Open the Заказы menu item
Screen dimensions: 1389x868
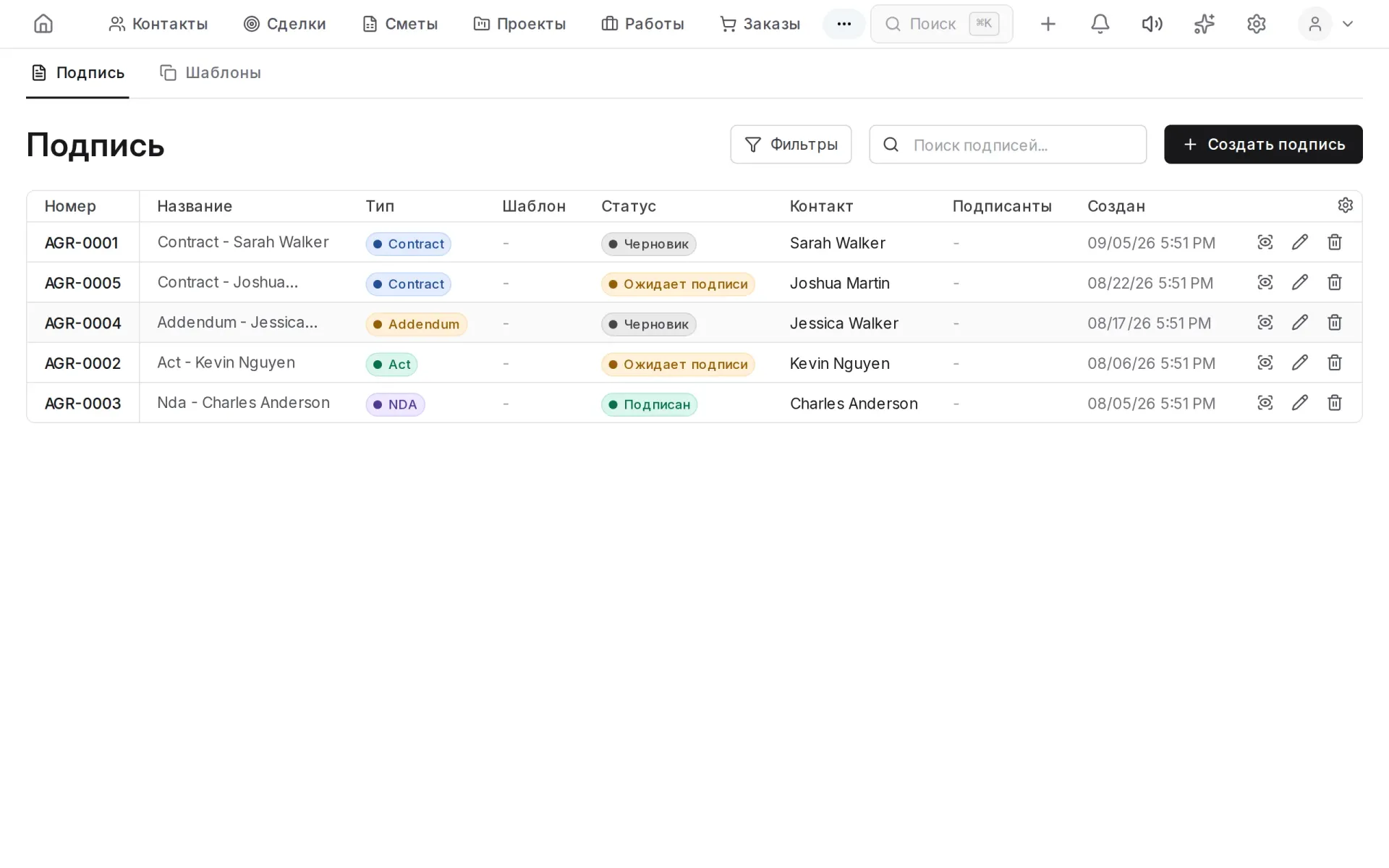pos(760,24)
